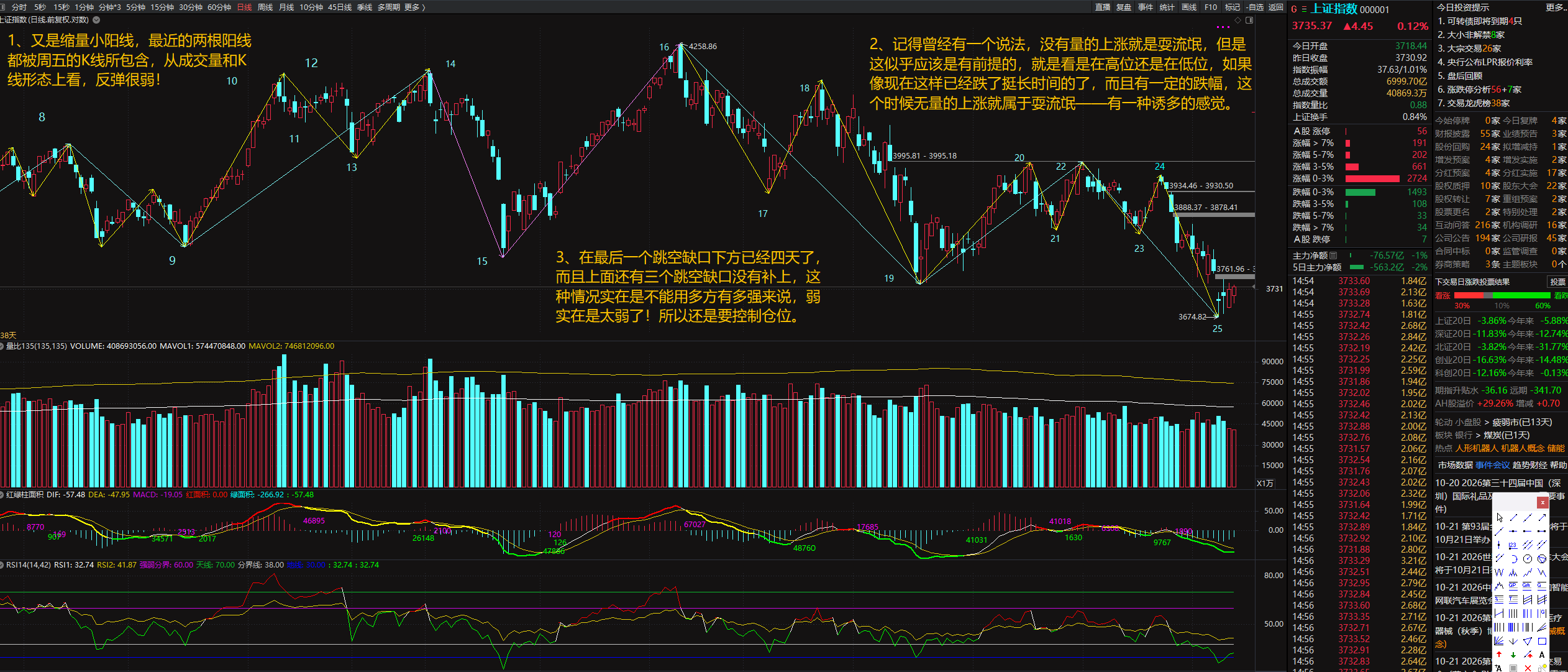This screenshot has width=1568, height=672.
Task: Select the GP golden price line tool
Action: (x=1513, y=586)
